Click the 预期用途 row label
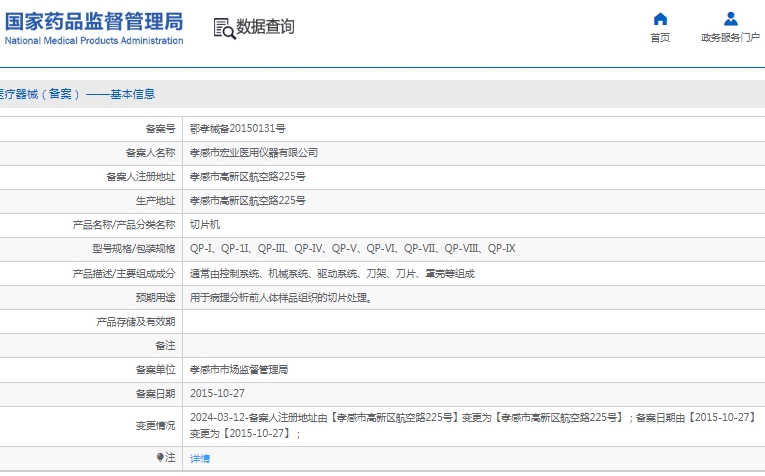This screenshot has width=765, height=476. [x=155, y=298]
